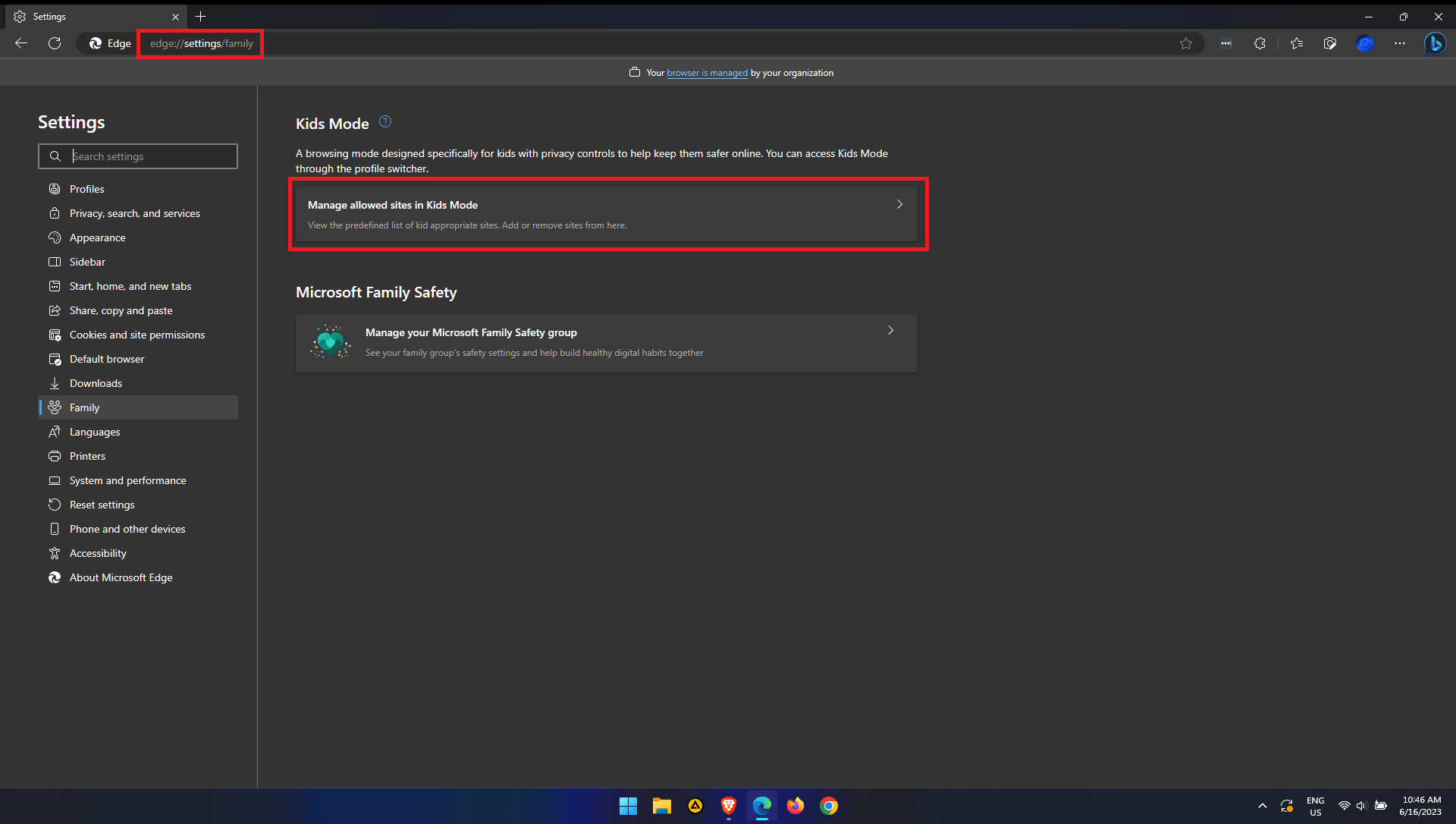Image resolution: width=1456 pixels, height=824 pixels.
Task: Open volume speaker tray icon
Action: pos(1361,806)
